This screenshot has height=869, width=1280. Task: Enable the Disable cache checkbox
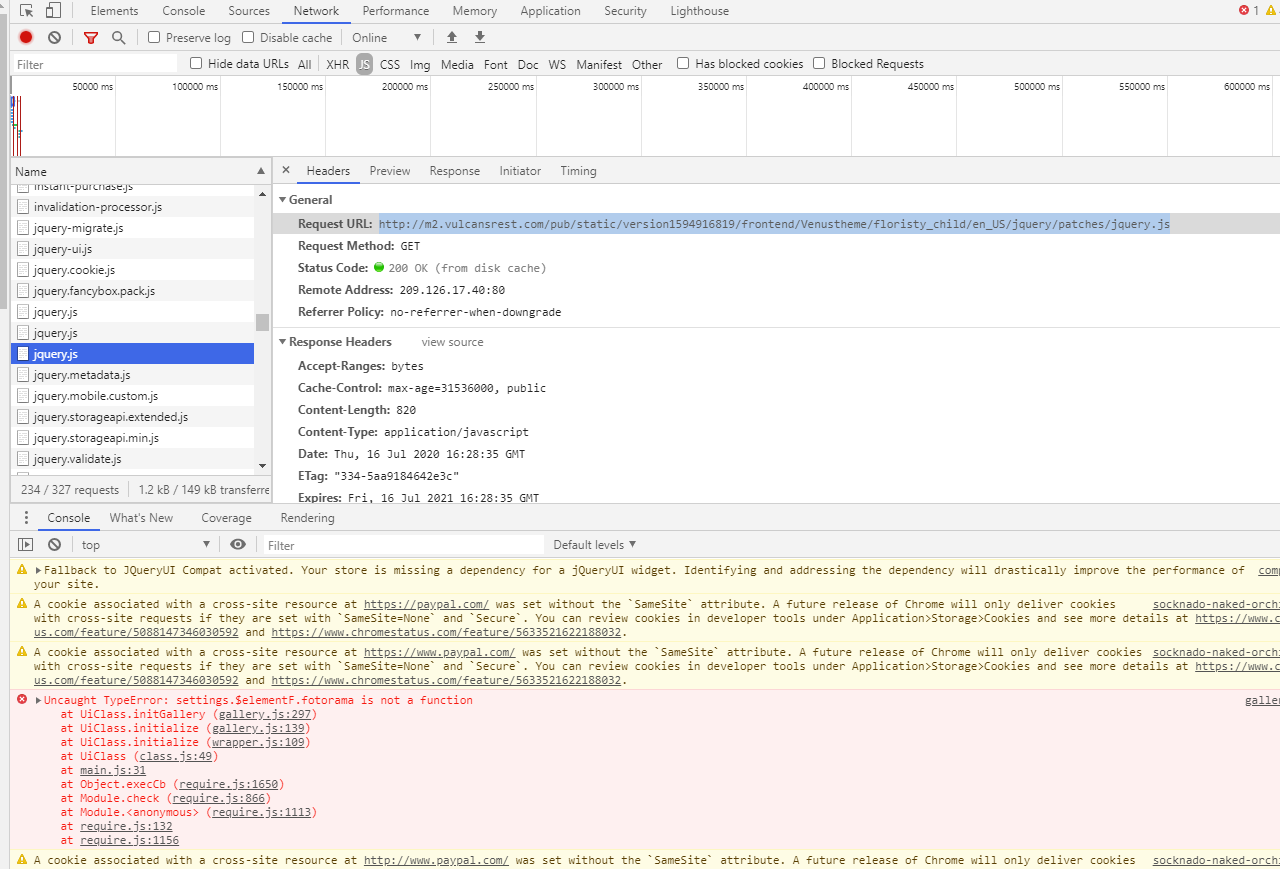click(248, 37)
